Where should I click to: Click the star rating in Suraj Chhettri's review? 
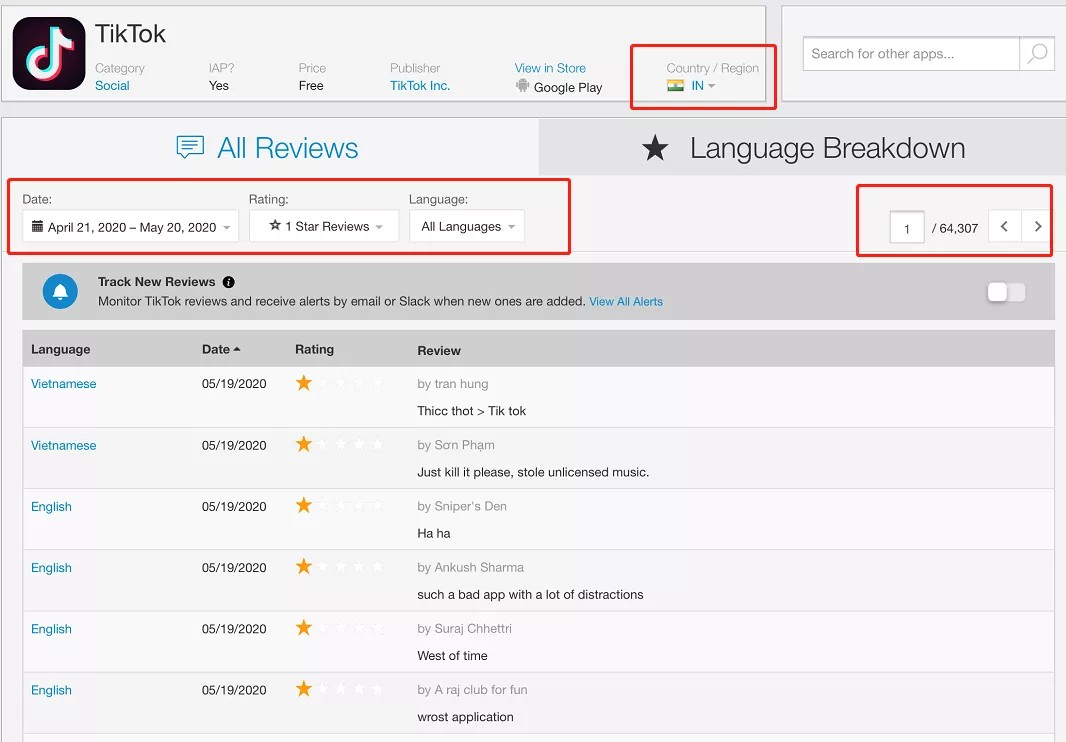point(339,628)
